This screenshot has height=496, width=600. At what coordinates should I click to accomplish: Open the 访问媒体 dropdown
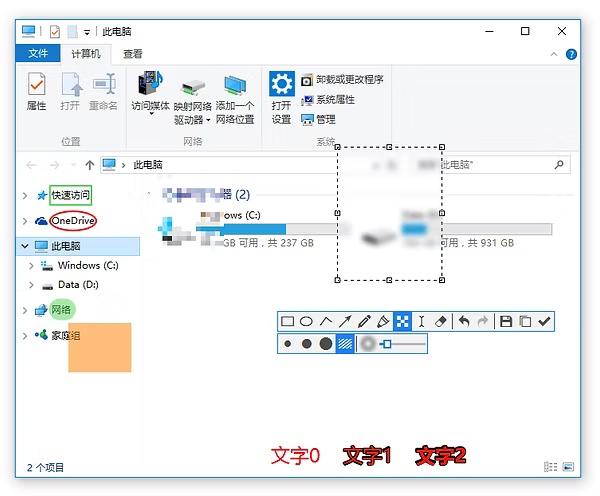pyautogui.click(x=151, y=113)
